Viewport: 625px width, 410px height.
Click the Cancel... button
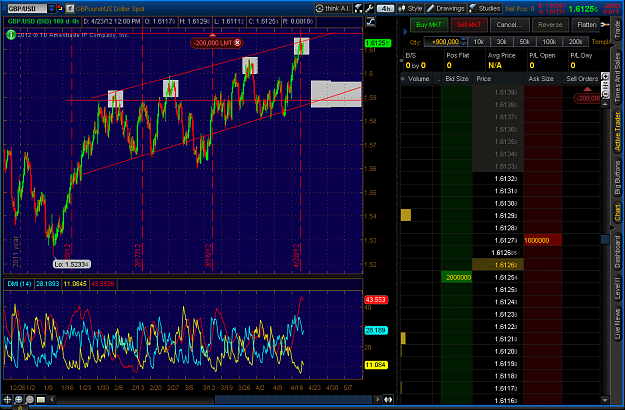coord(509,25)
